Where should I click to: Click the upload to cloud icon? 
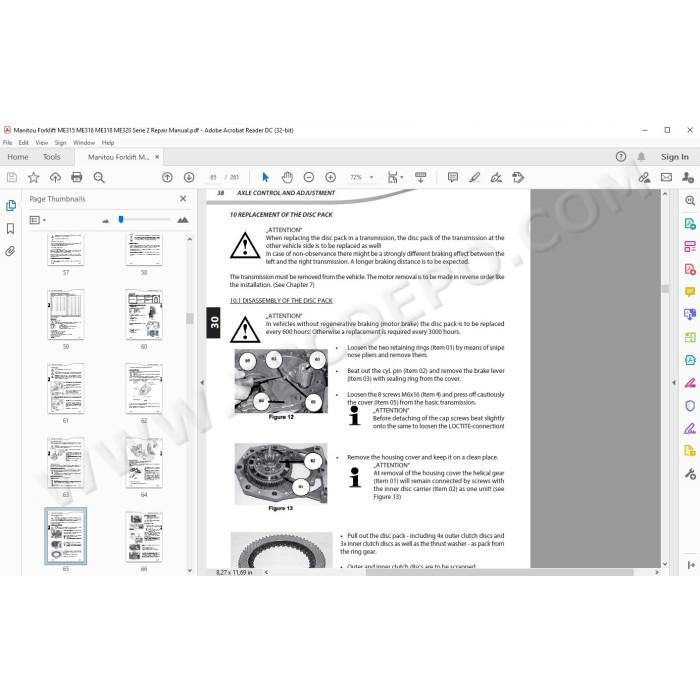(x=55, y=177)
